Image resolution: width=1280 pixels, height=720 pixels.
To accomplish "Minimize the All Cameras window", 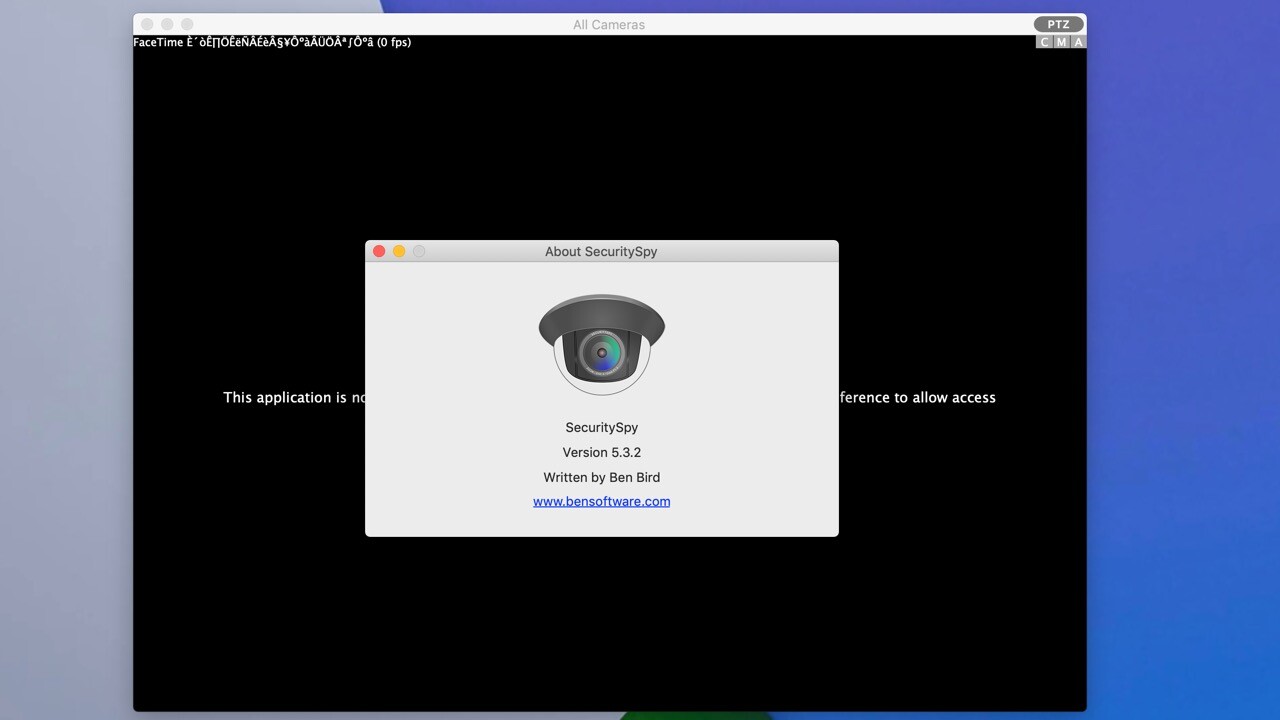I will (167, 25).
